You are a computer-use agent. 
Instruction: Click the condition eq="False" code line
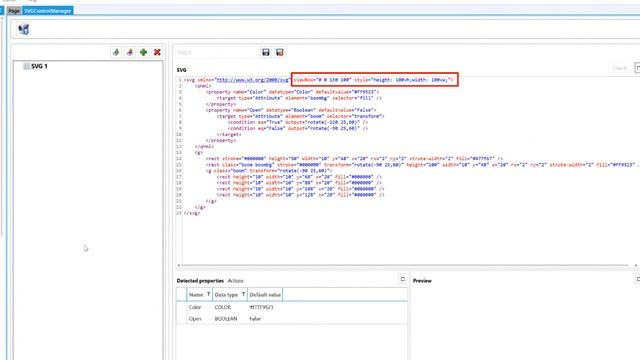[298, 128]
